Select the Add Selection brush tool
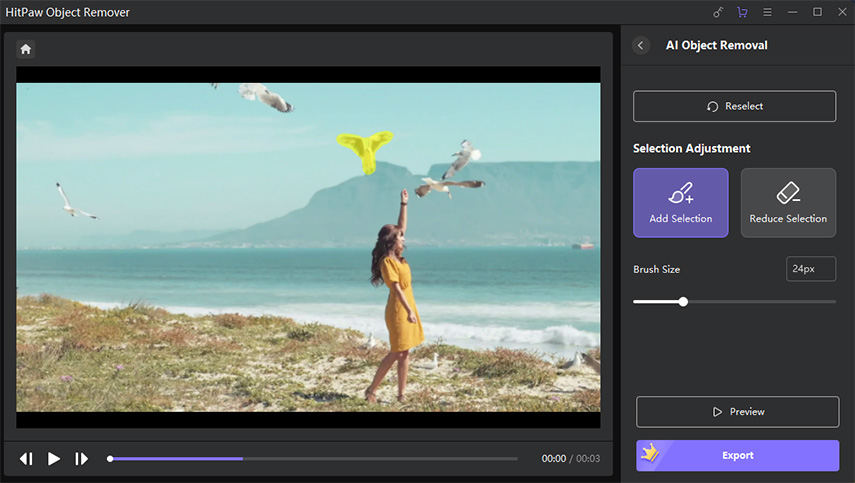This screenshot has width=855, height=483. pyautogui.click(x=680, y=203)
